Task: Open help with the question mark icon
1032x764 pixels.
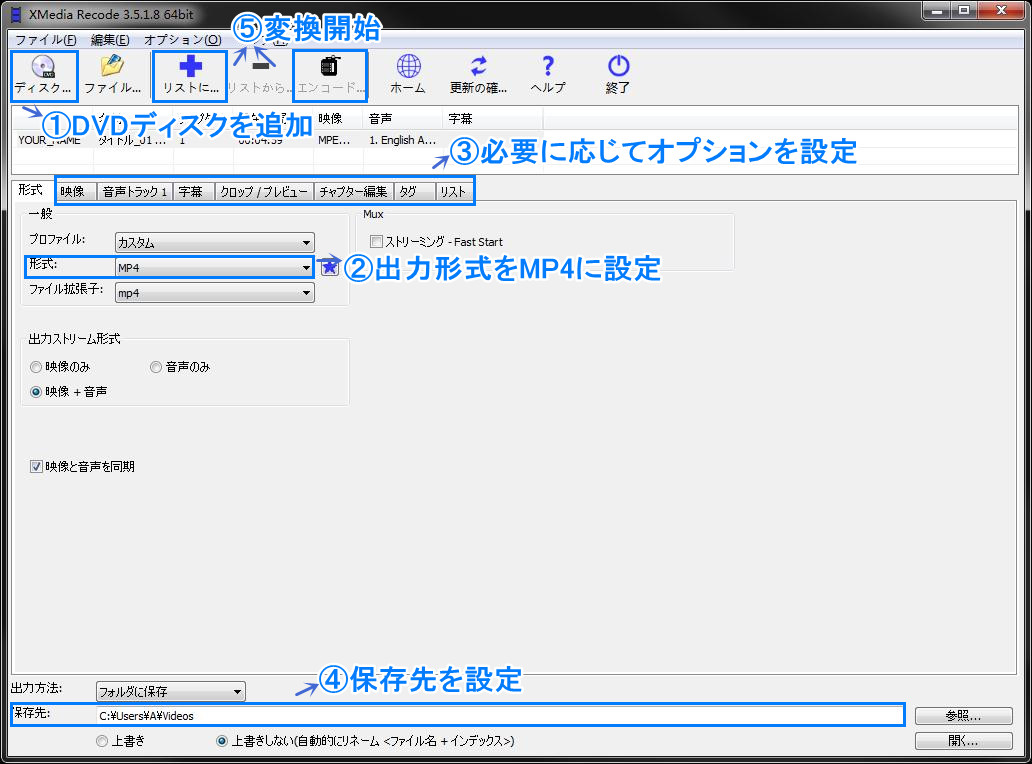Action: [547, 72]
